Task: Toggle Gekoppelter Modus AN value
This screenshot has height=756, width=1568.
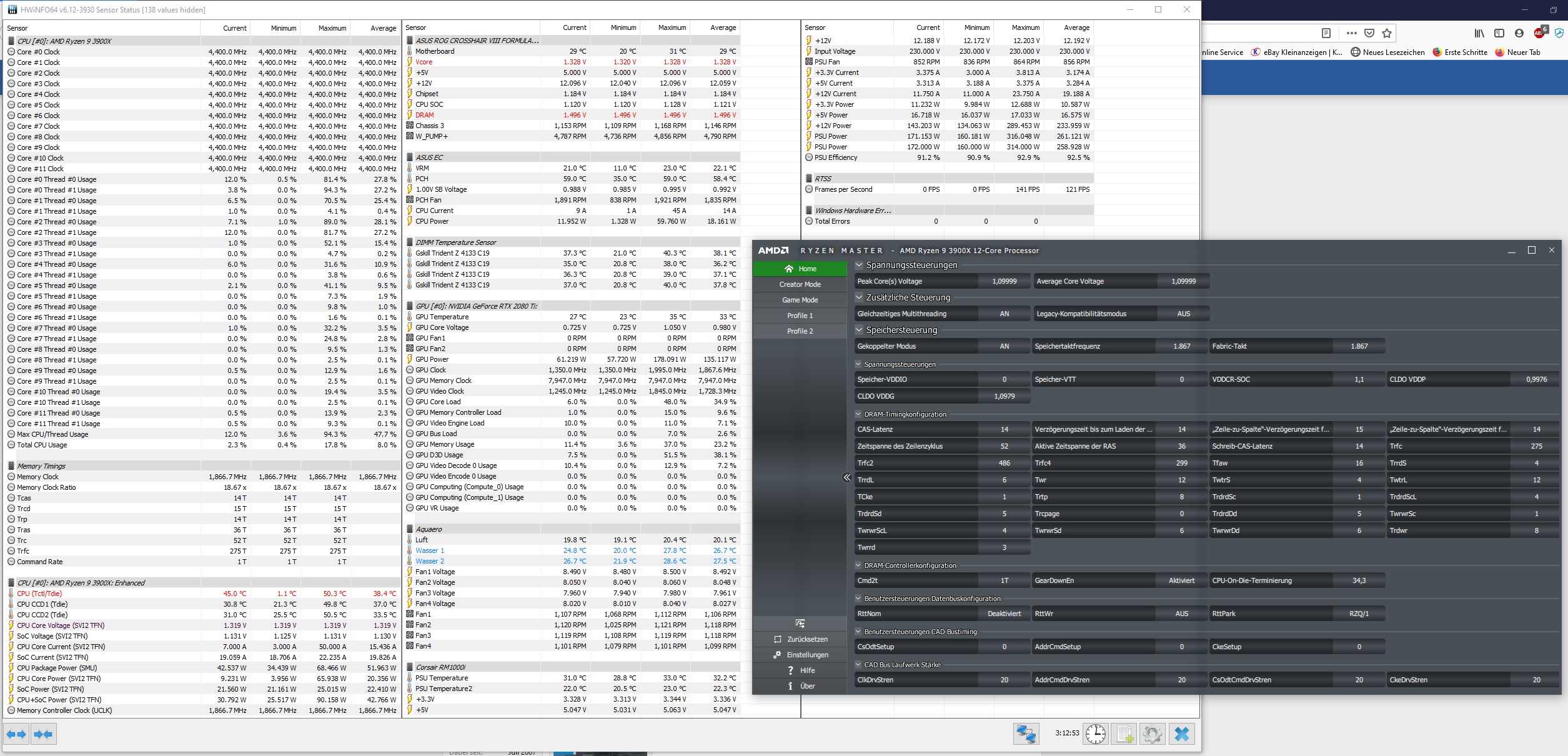Action: (1004, 346)
